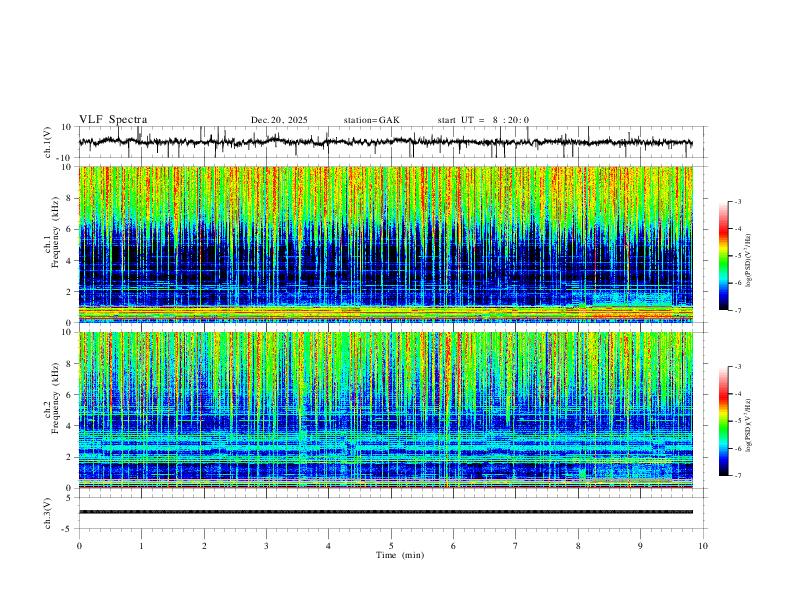Click the time axis tick label "8"
The width and height of the screenshot is (792, 612).
point(578,546)
